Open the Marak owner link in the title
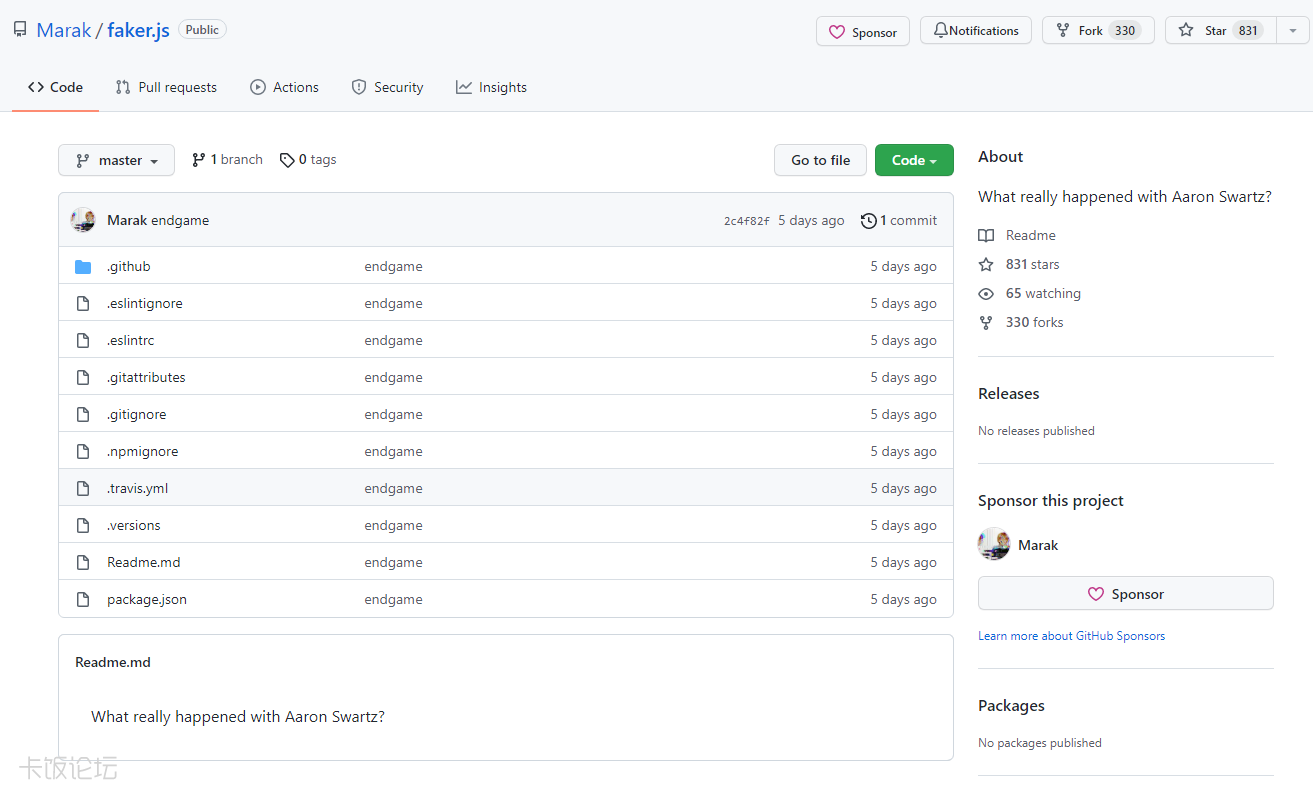1313x791 pixels. pos(64,30)
